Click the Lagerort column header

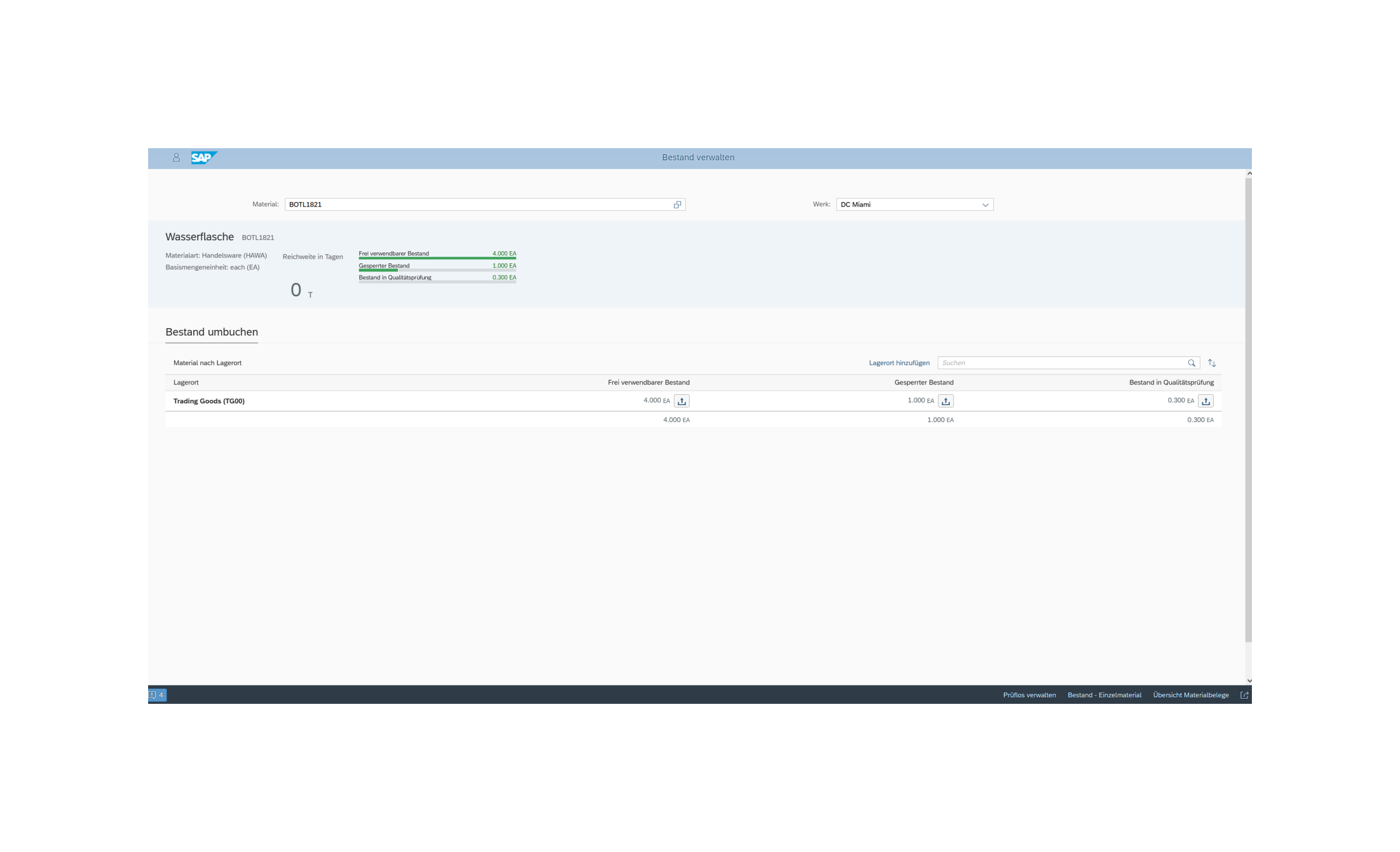[186, 383]
